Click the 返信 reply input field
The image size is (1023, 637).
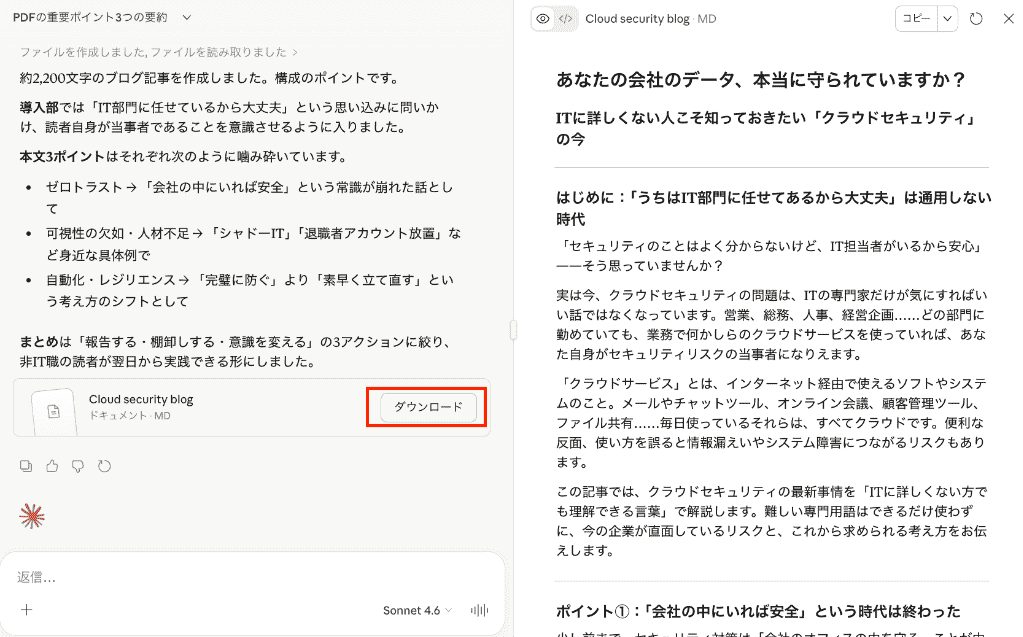pyautogui.click(x=252, y=577)
